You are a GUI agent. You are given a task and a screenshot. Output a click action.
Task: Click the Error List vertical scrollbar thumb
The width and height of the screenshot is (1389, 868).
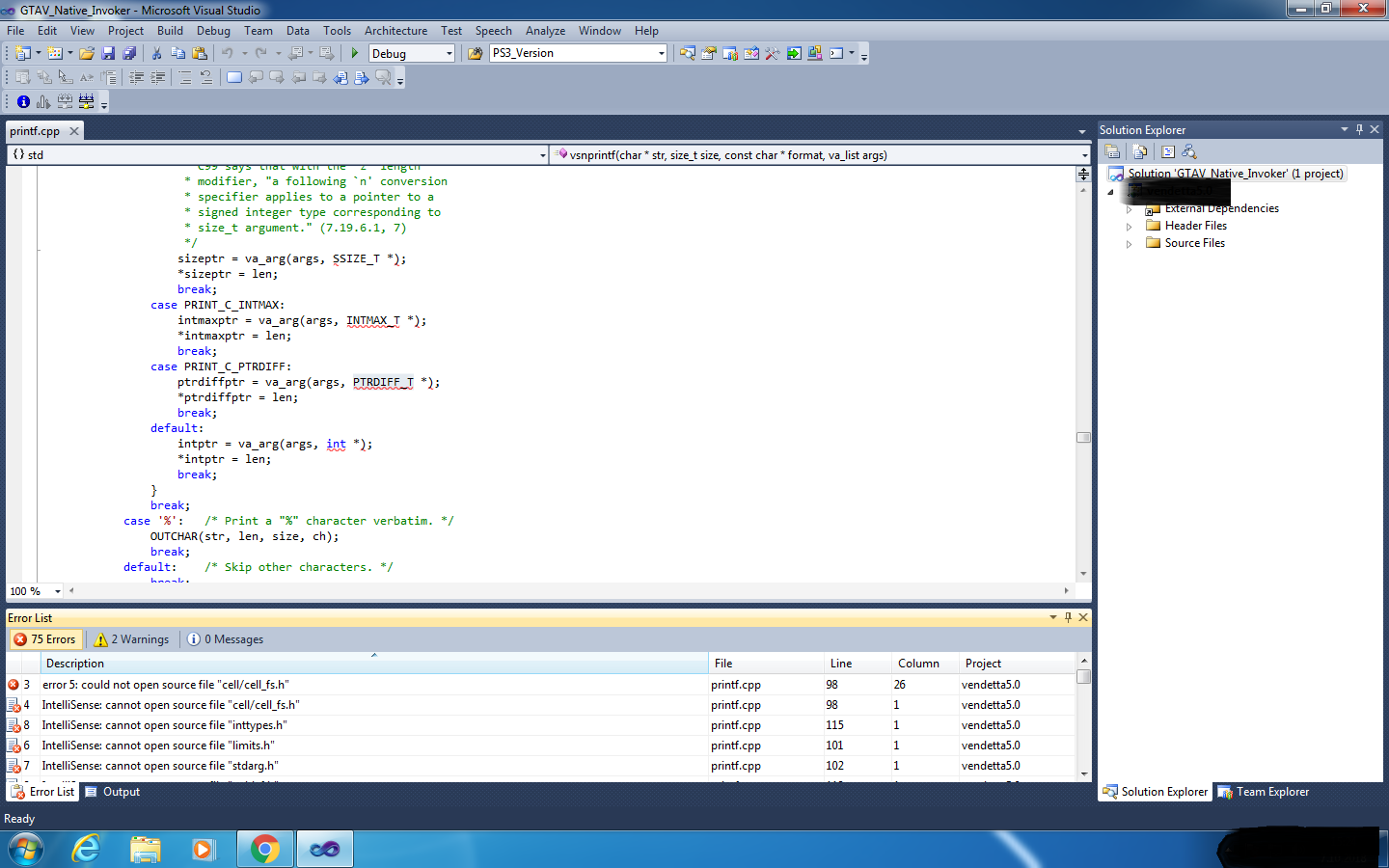[x=1083, y=676]
